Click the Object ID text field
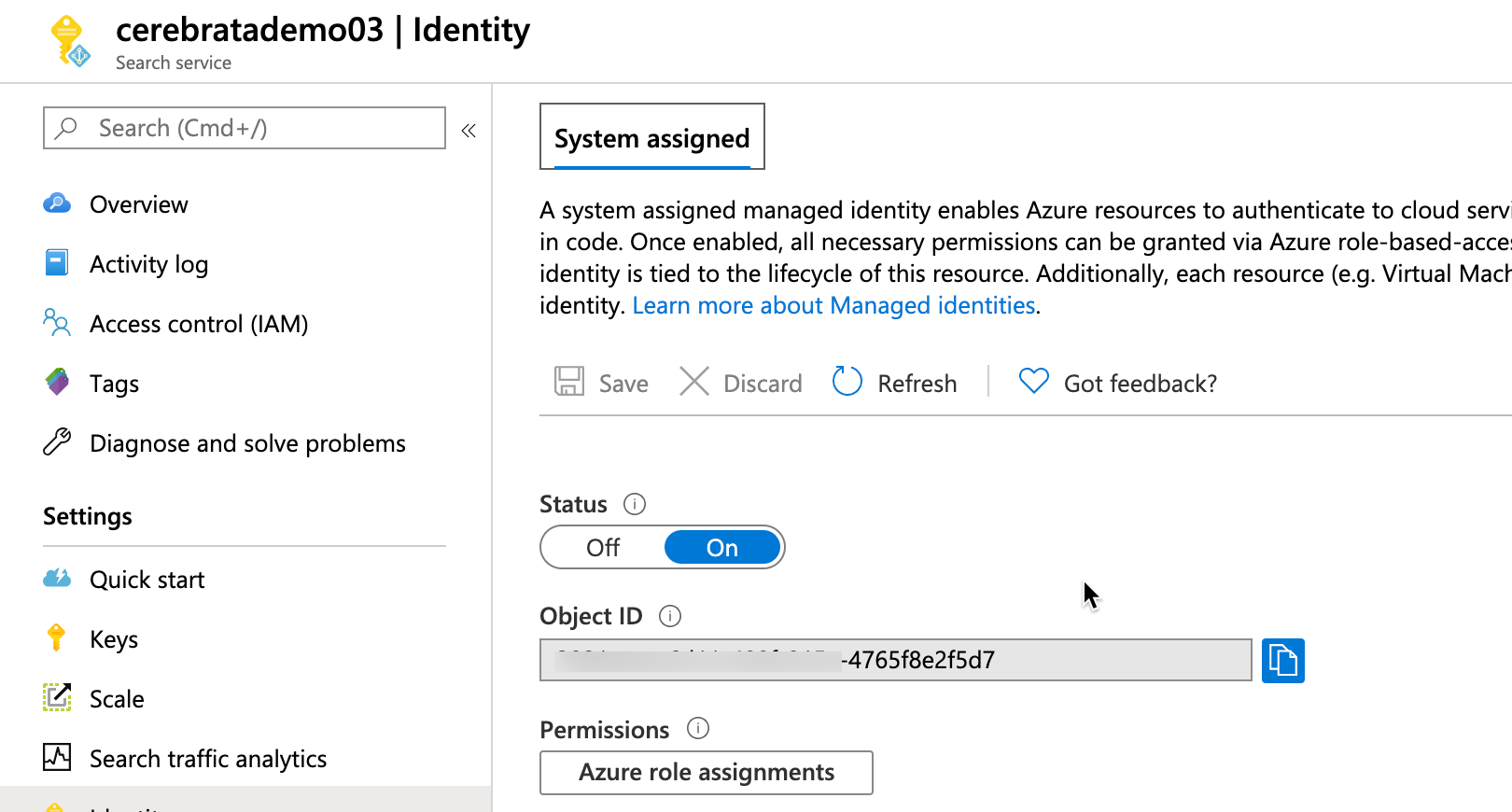 pos(894,661)
